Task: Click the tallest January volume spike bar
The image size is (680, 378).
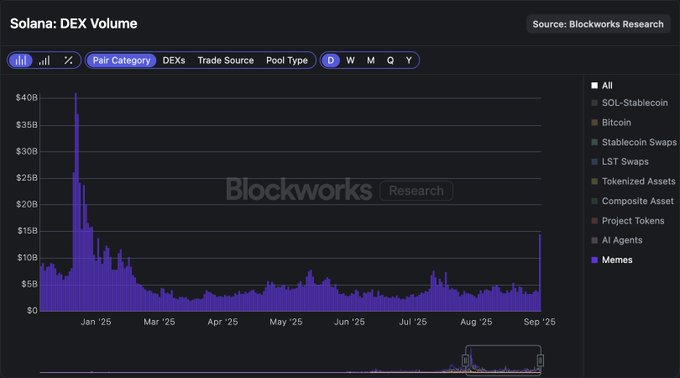Action: click(75, 202)
